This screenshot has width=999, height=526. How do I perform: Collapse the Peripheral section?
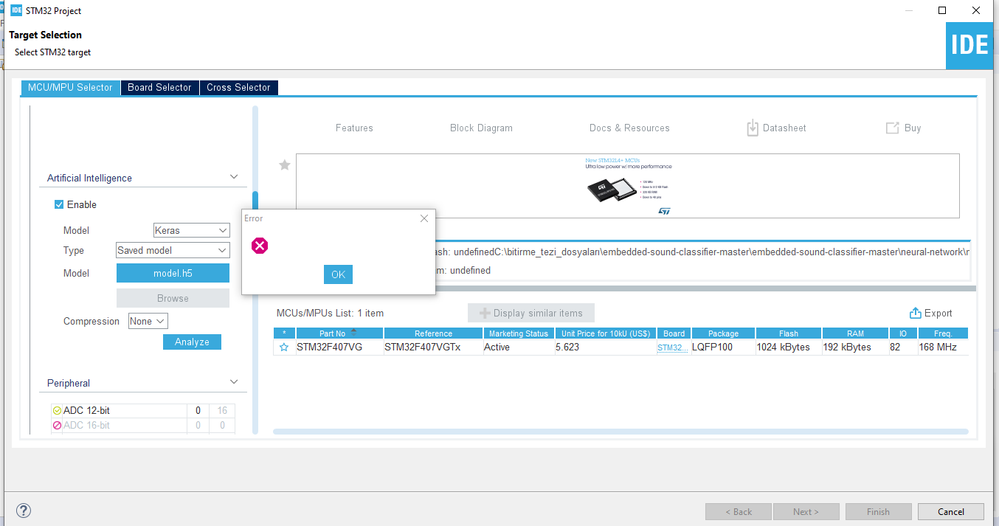[234, 382]
